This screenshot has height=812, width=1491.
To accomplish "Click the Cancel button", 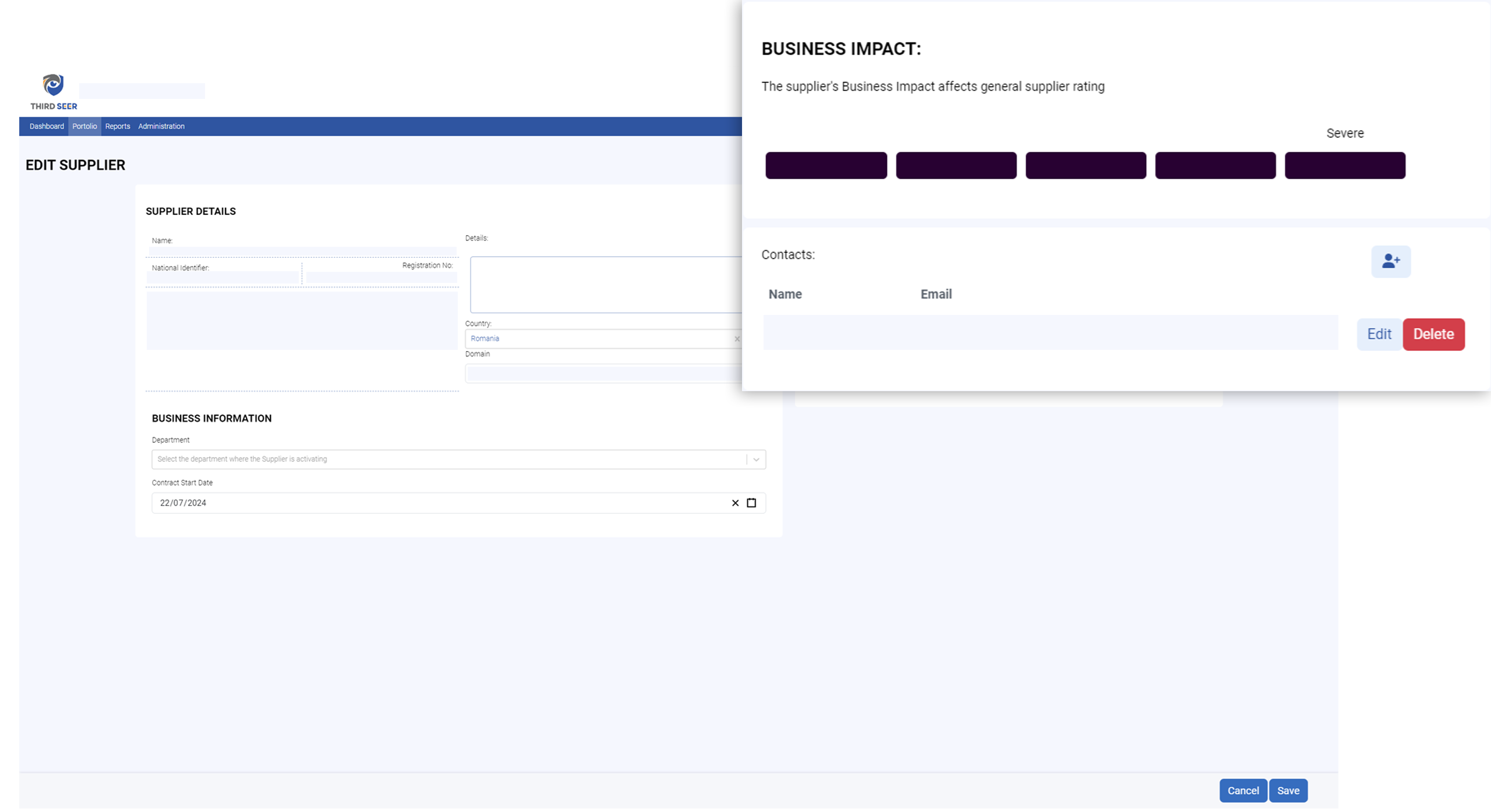I will pyautogui.click(x=1243, y=790).
